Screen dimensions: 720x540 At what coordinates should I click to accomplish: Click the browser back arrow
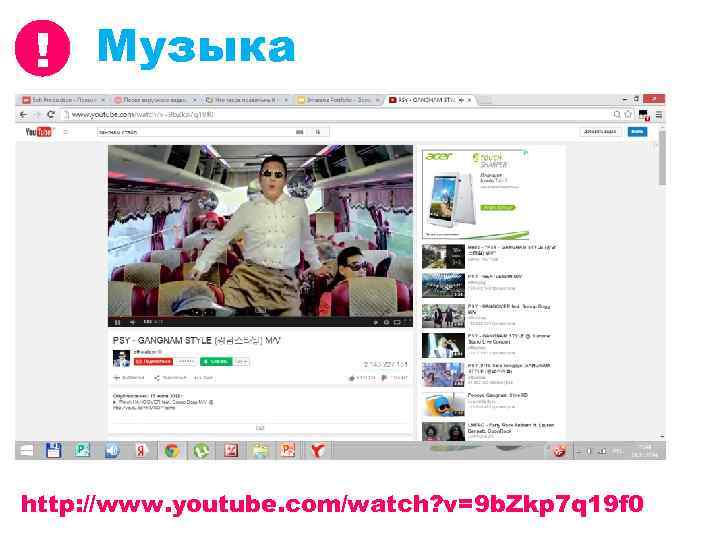click(x=23, y=115)
